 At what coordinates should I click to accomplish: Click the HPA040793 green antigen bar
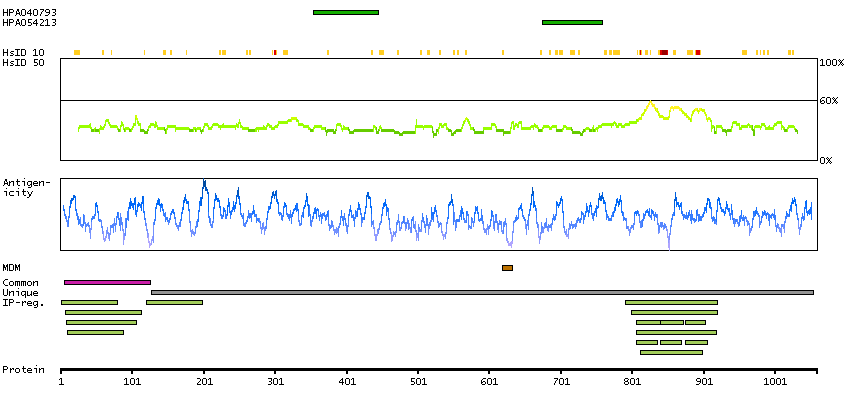click(346, 12)
